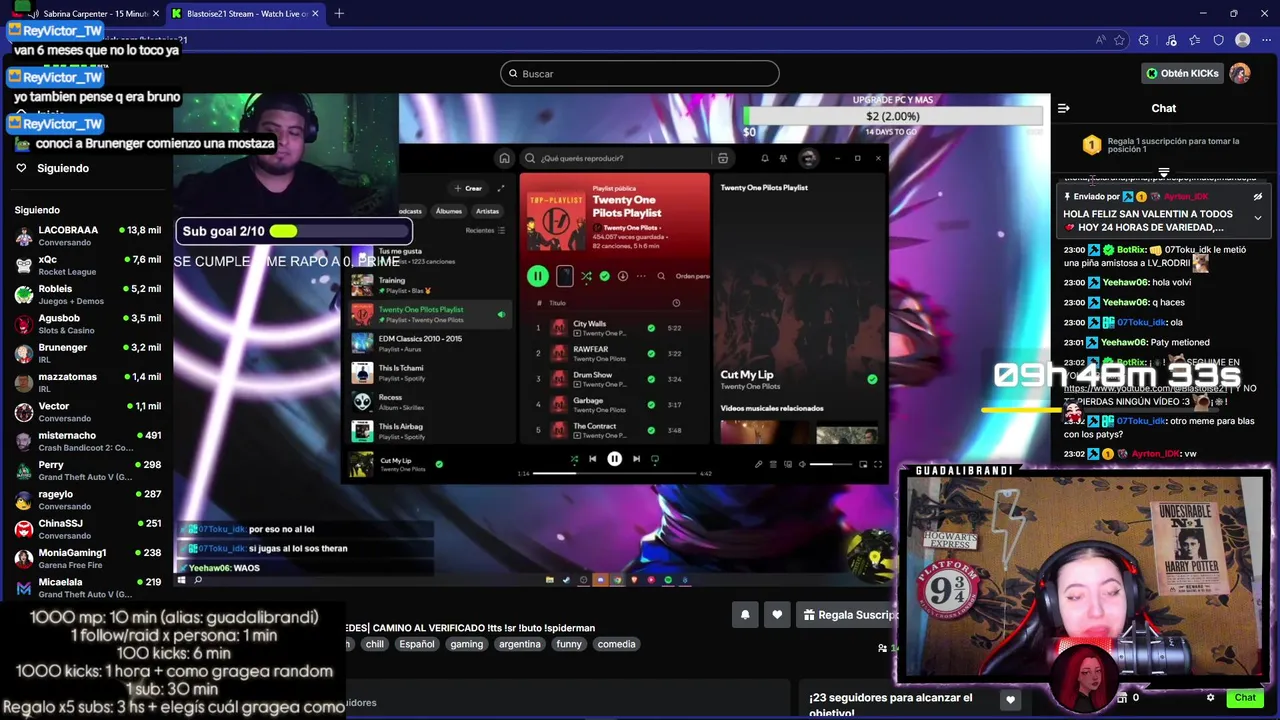Open the Recientes sort dropdown
Viewport: 1280px width, 720px height.
(x=485, y=230)
